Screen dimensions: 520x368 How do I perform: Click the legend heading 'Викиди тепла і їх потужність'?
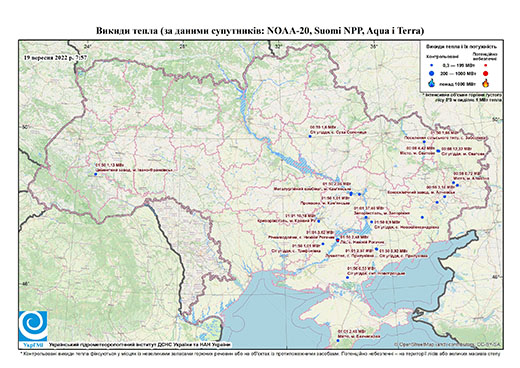pyautogui.click(x=461, y=47)
